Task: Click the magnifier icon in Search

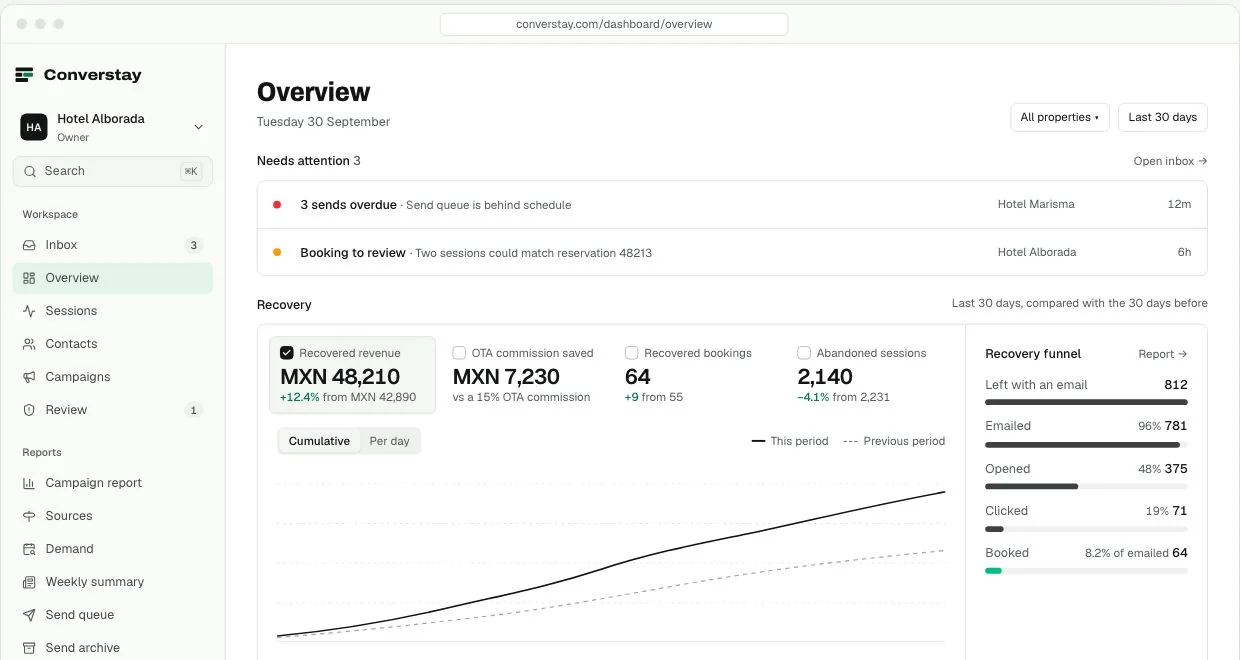Action: click(30, 171)
